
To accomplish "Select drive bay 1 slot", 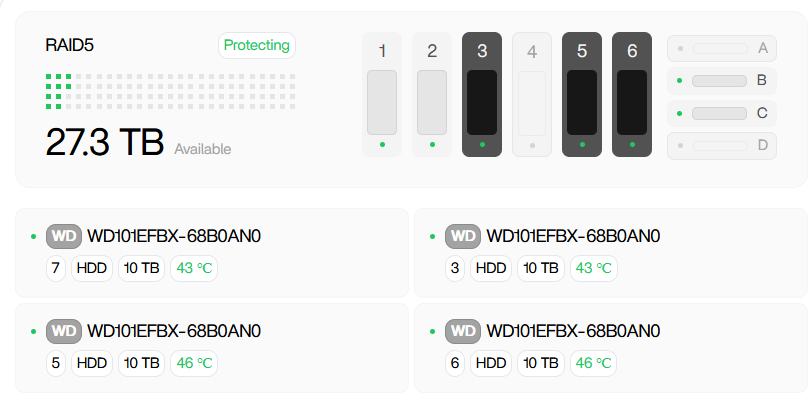I will coord(382,95).
